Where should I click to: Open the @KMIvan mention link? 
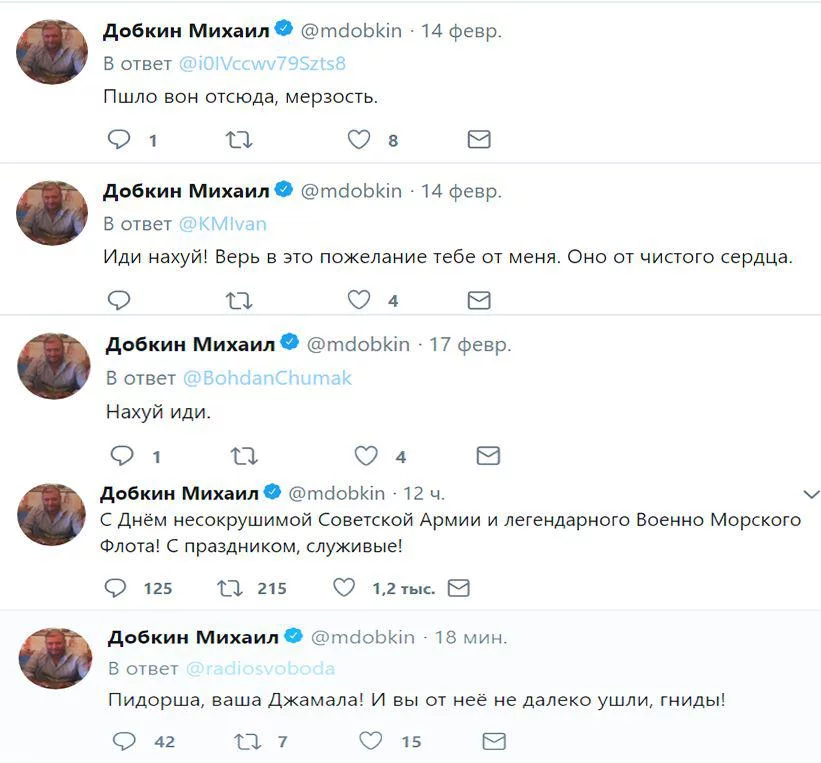tap(222, 223)
